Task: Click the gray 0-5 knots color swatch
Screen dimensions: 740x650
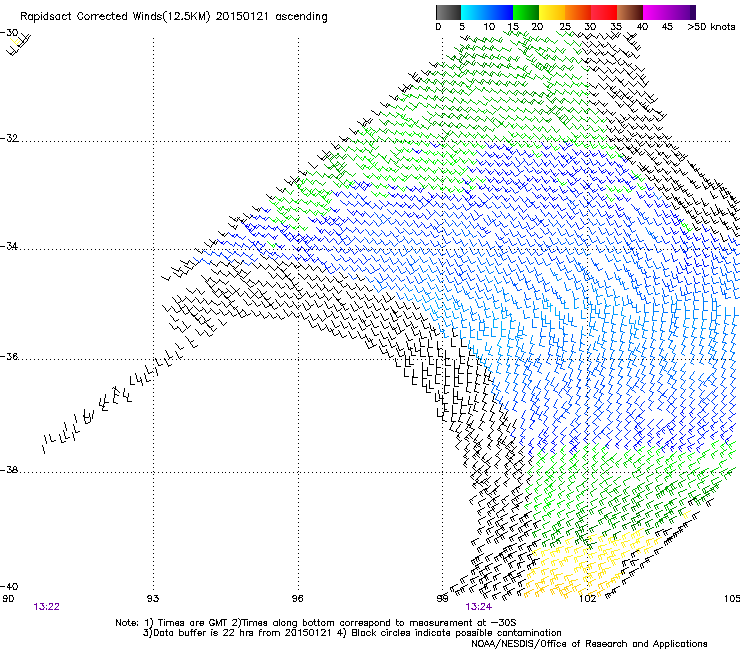Action: click(448, 12)
